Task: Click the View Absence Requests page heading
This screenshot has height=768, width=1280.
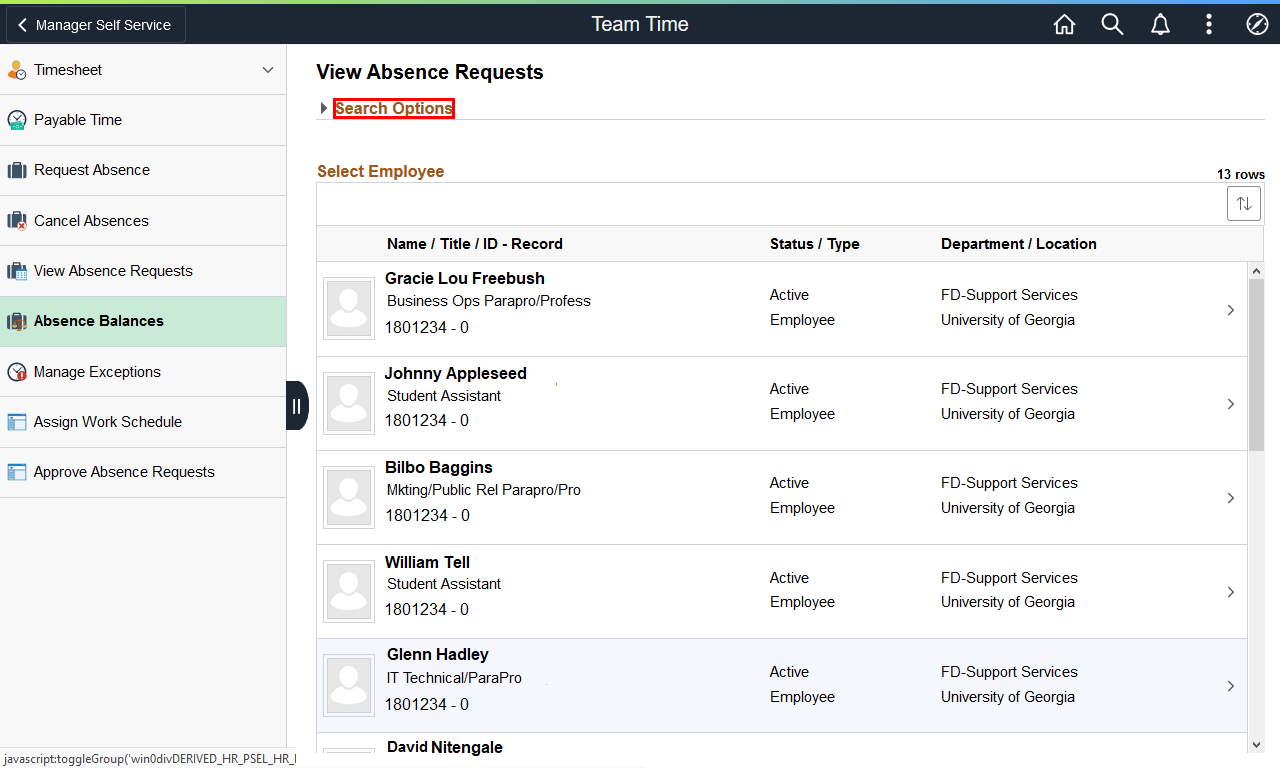Action: 430,72
